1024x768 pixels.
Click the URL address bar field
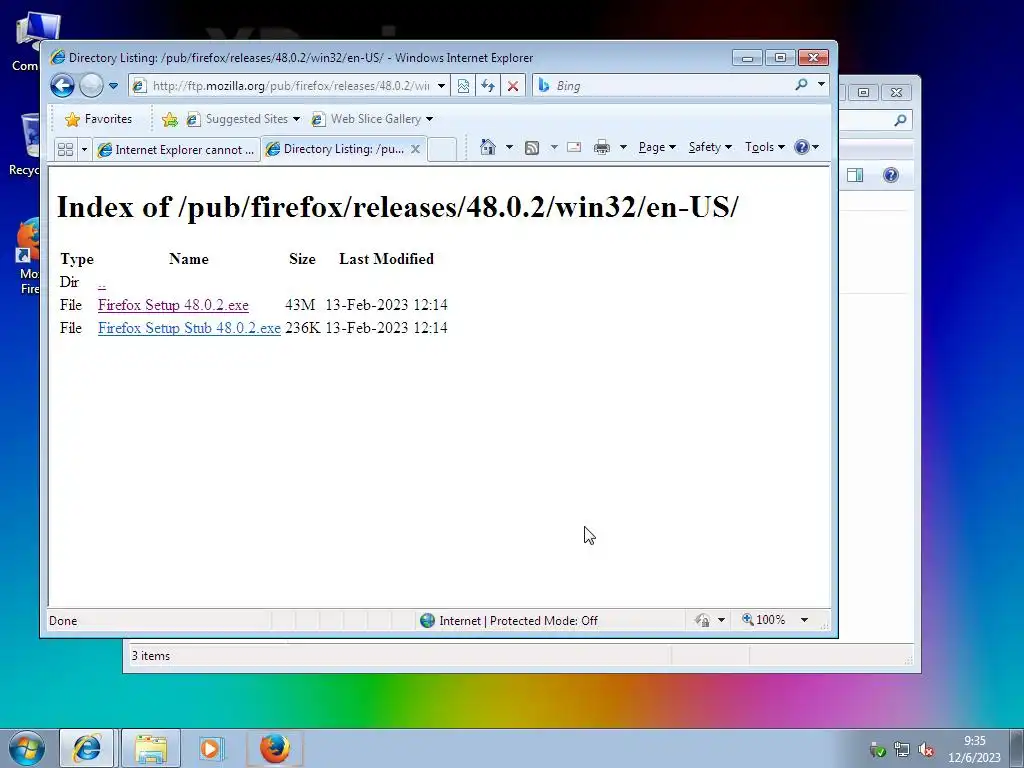point(289,86)
